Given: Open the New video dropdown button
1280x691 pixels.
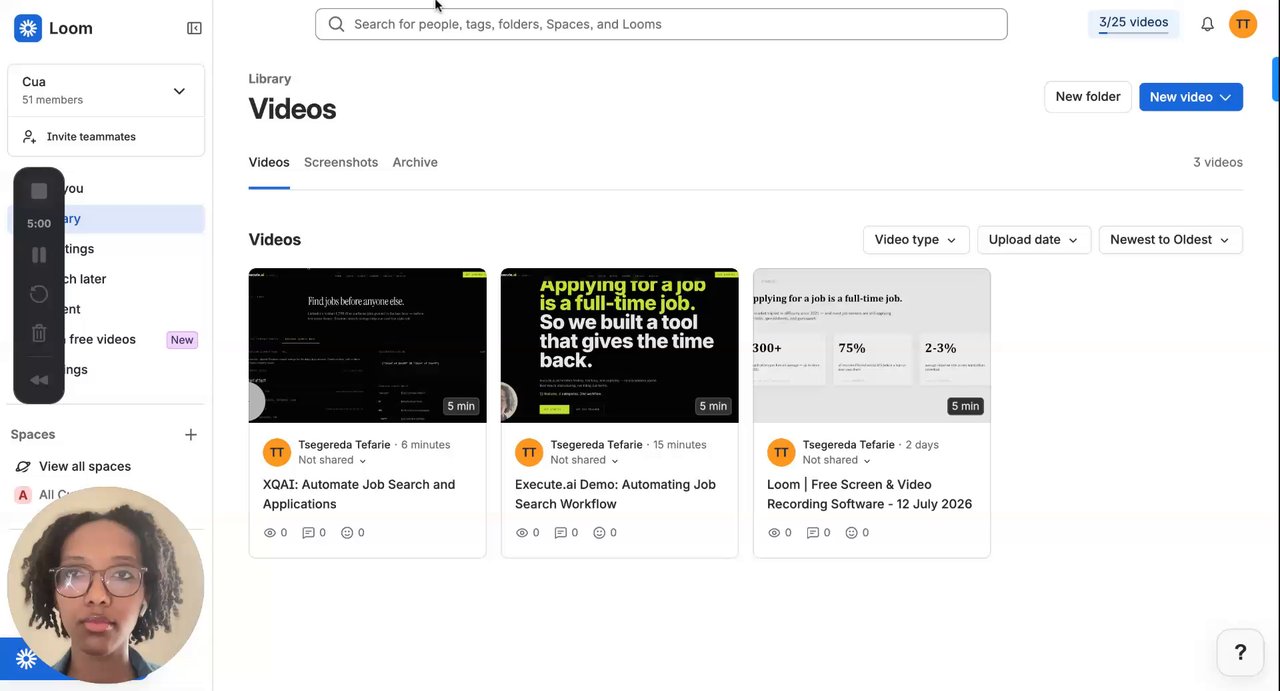Looking at the screenshot, I should (x=1191, y=97).
